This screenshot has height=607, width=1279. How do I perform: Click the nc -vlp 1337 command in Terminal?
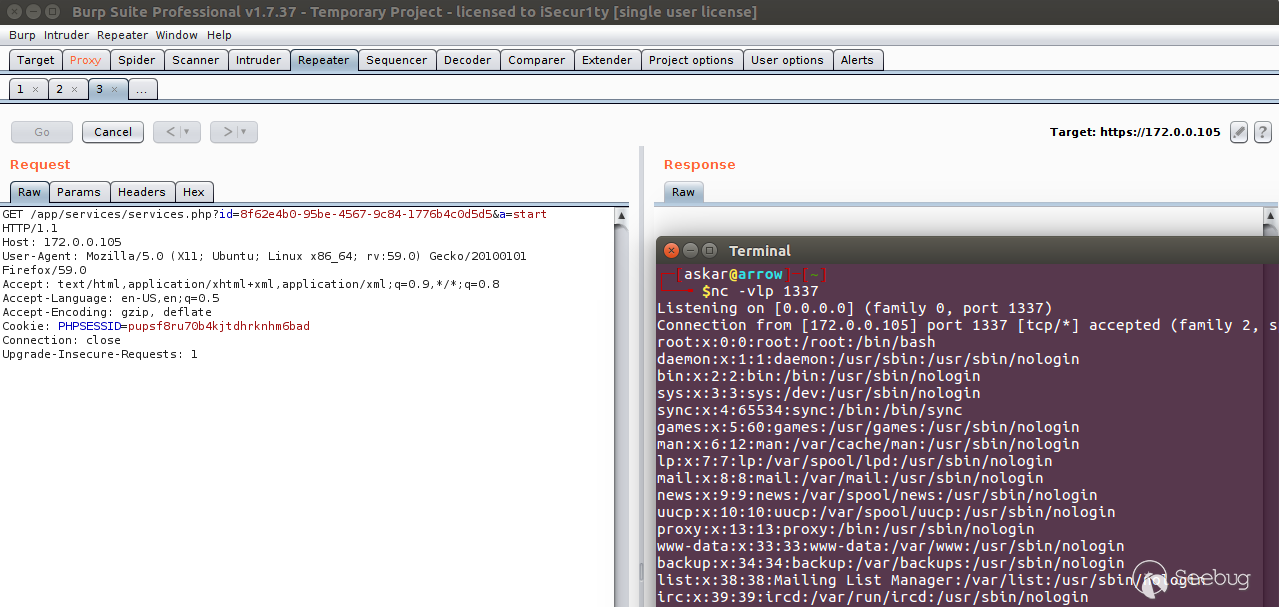tap(765, 291)
